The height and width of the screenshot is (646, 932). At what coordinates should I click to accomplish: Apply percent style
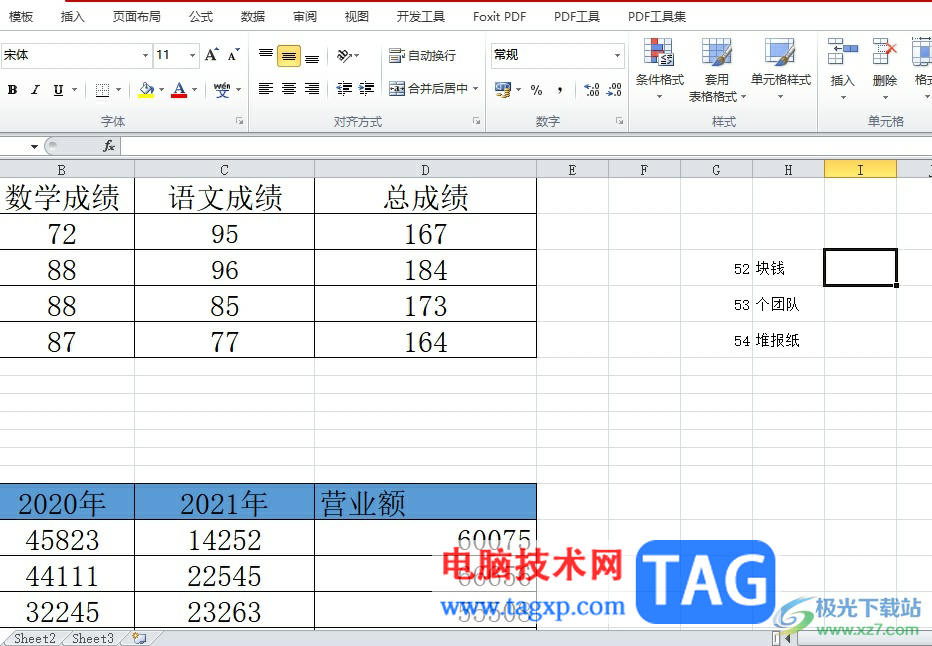coord(537,90)
